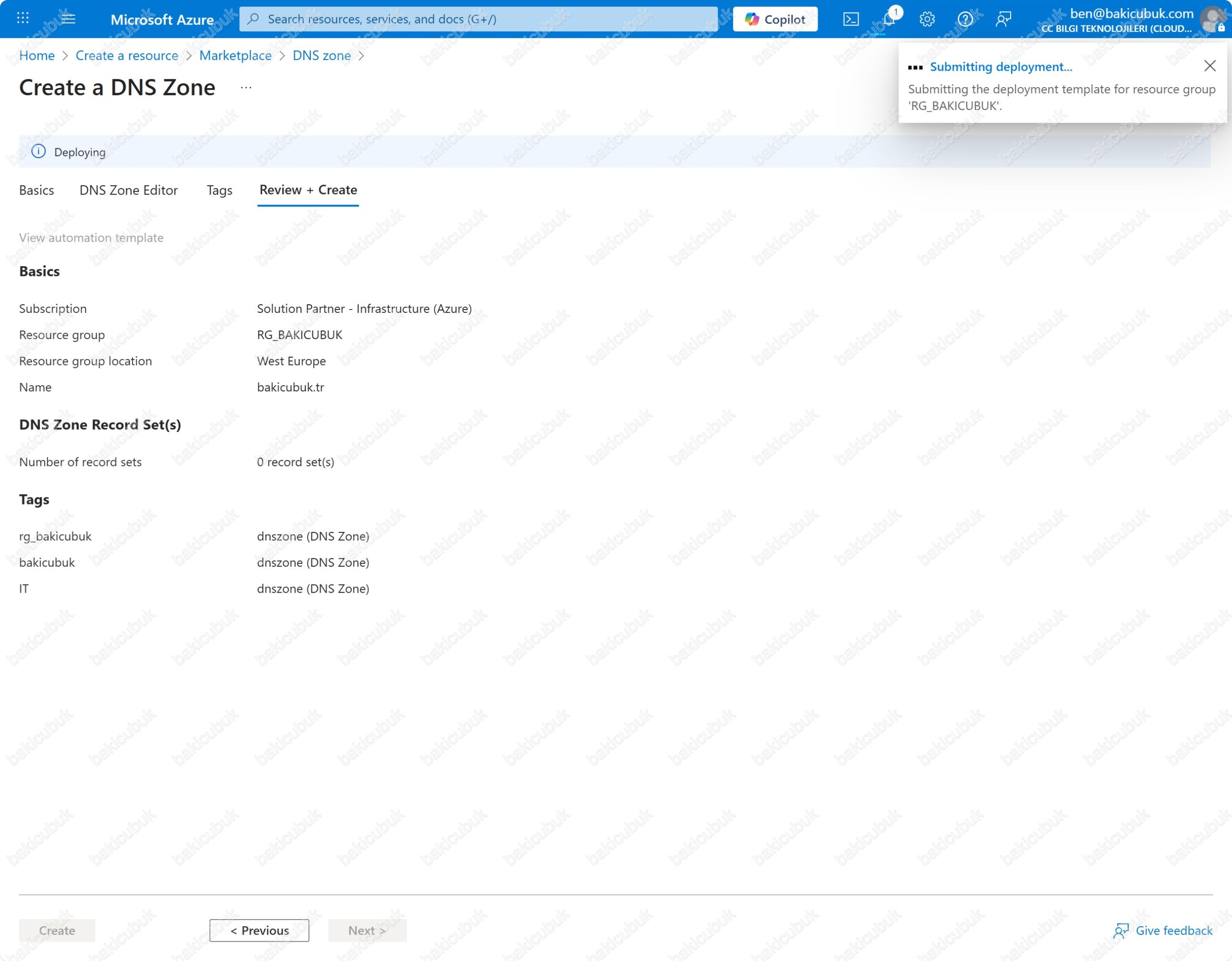Launch Cloud Shell from the top bar
The height and width of the screenshot is (961, 1232).
851,19
